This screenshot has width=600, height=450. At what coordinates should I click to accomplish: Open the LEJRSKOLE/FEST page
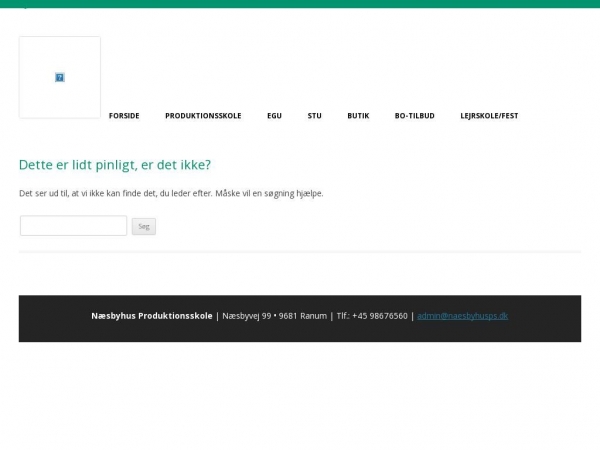pyautogui.click(x=489, y=116)
